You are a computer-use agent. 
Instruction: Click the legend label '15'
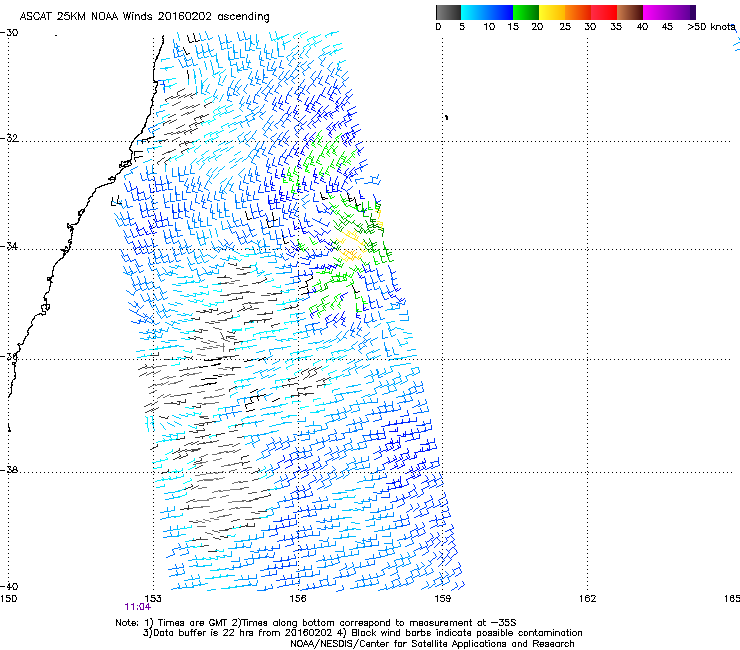[513, 27]
